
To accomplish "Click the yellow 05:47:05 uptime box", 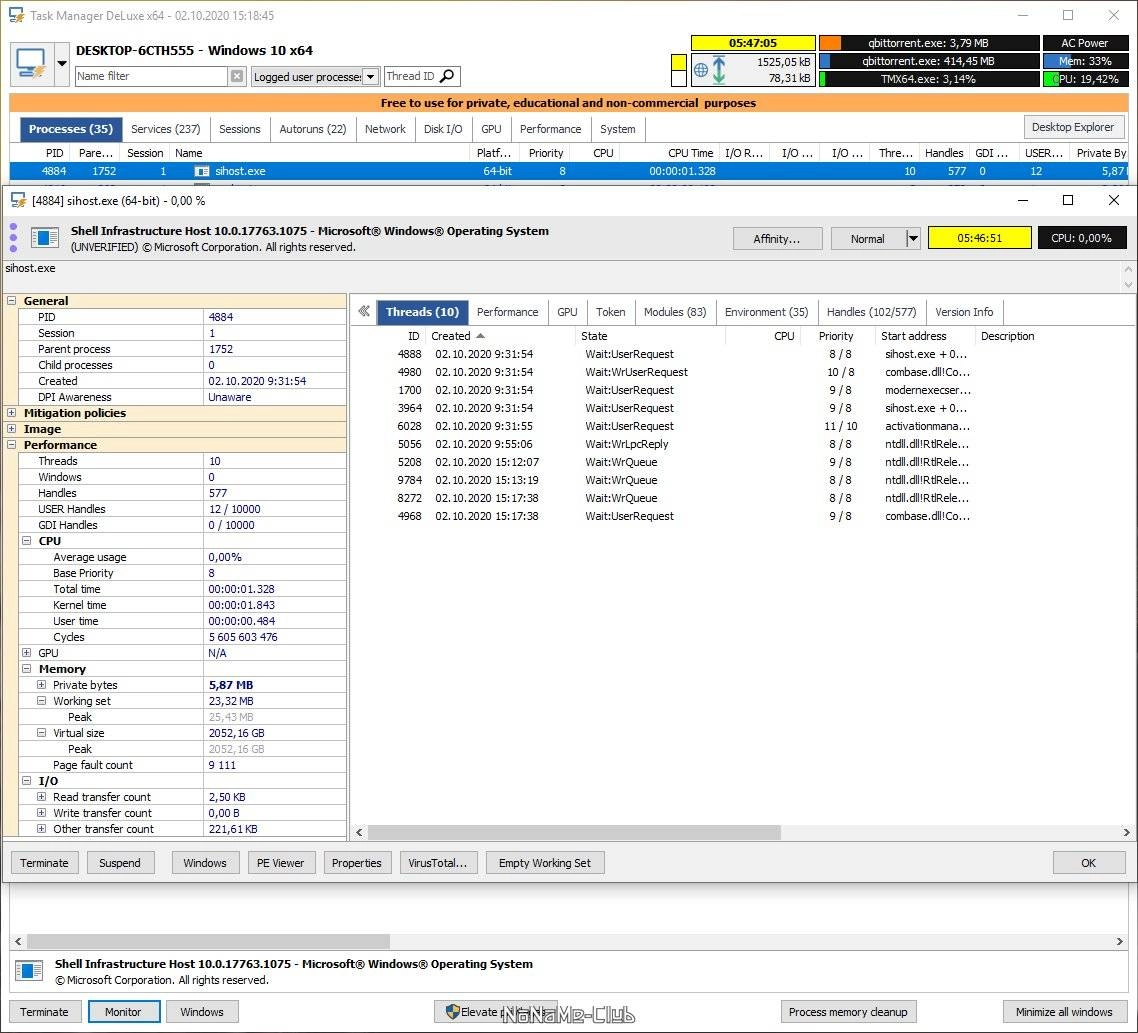I will click(x=753, y=43).
